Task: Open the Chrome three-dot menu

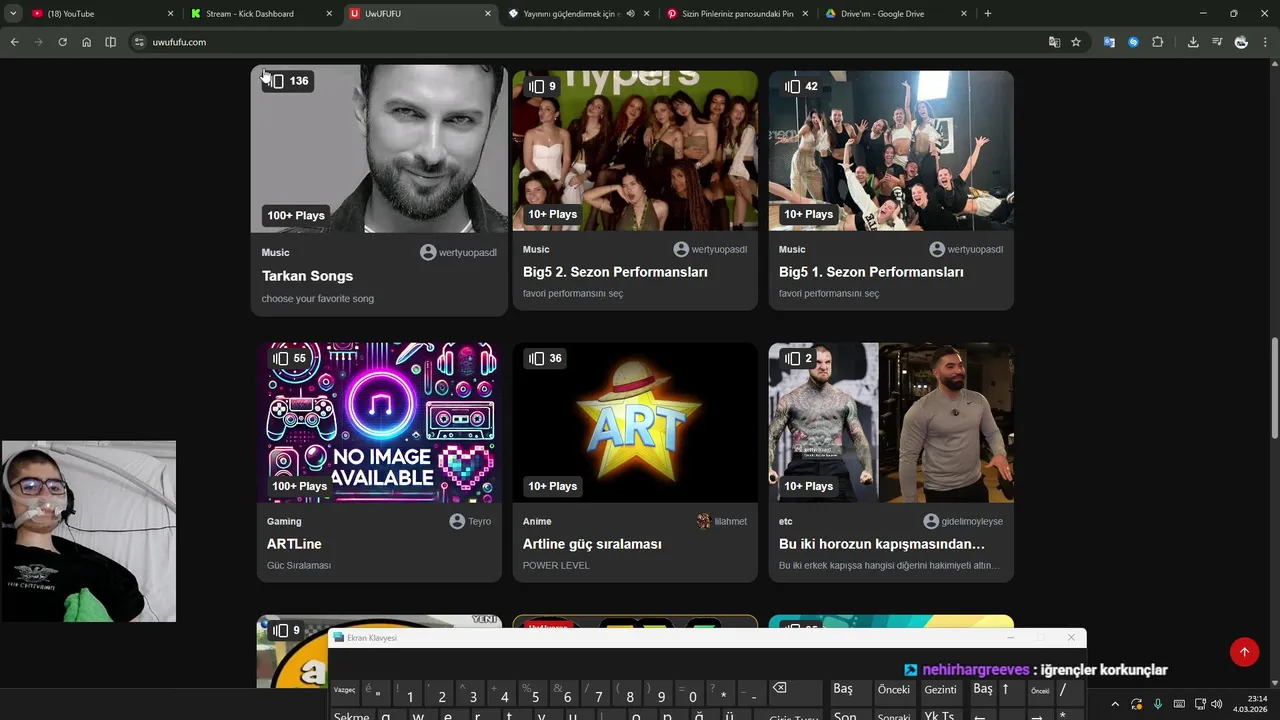Action: tap(1266, 42)
